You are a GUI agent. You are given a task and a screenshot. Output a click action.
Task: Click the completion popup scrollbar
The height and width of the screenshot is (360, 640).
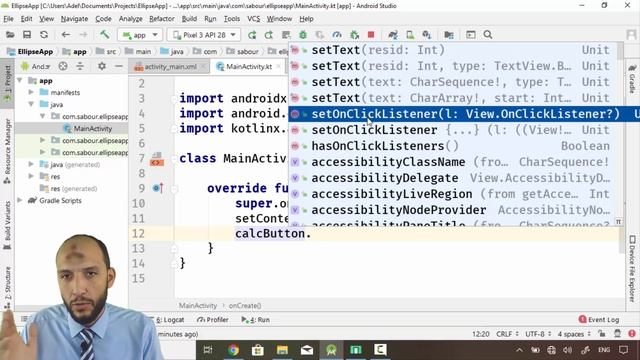[x=620, y=51]
